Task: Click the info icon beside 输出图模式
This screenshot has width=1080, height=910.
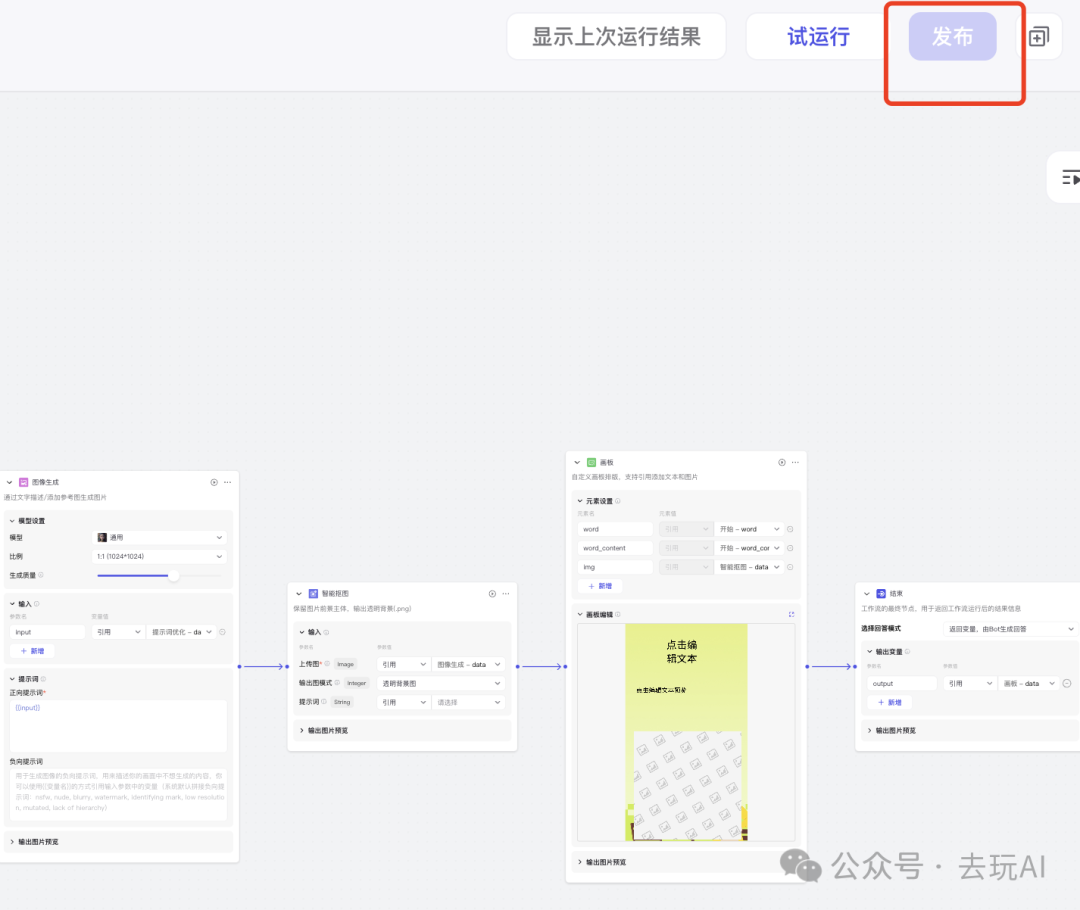Action: click(338, 683)
